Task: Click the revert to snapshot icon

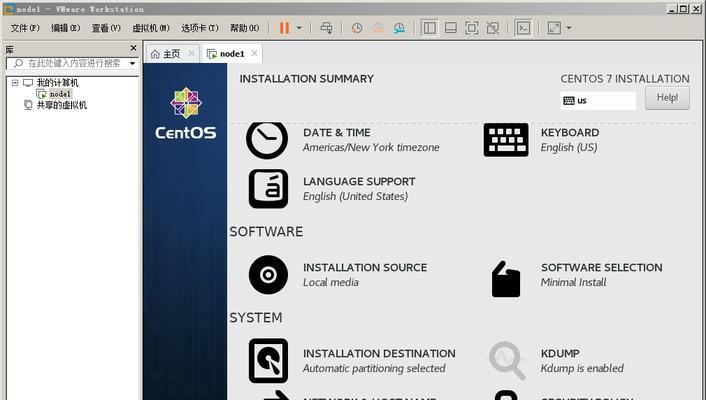Action: pos(378,28)
